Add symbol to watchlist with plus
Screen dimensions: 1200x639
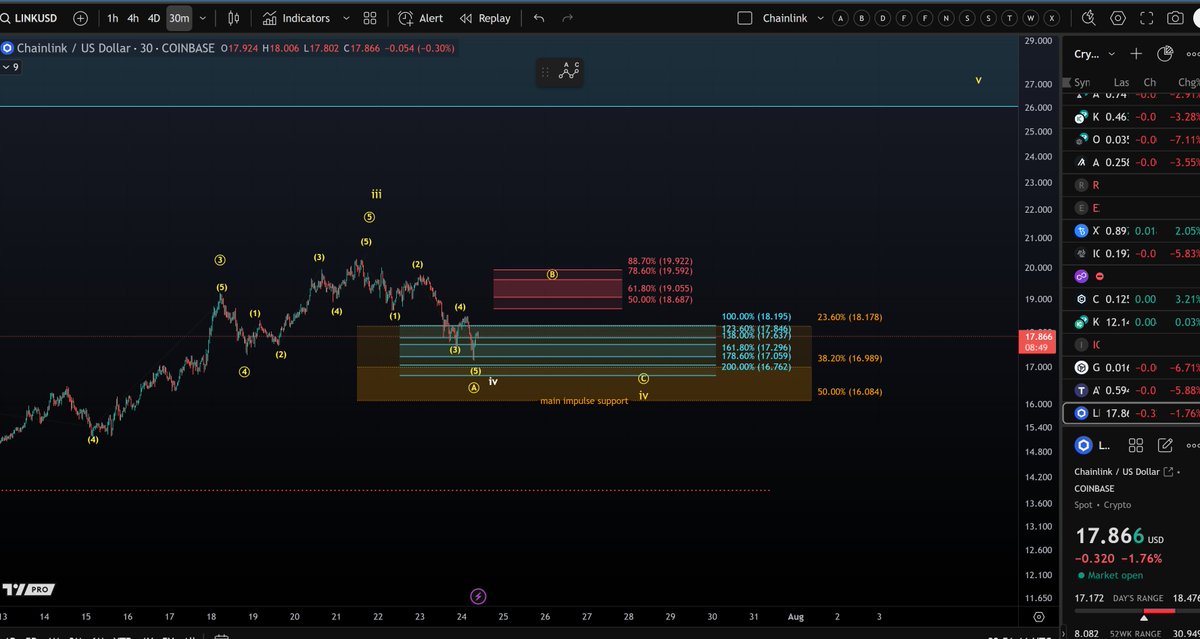click(1136, 54)
